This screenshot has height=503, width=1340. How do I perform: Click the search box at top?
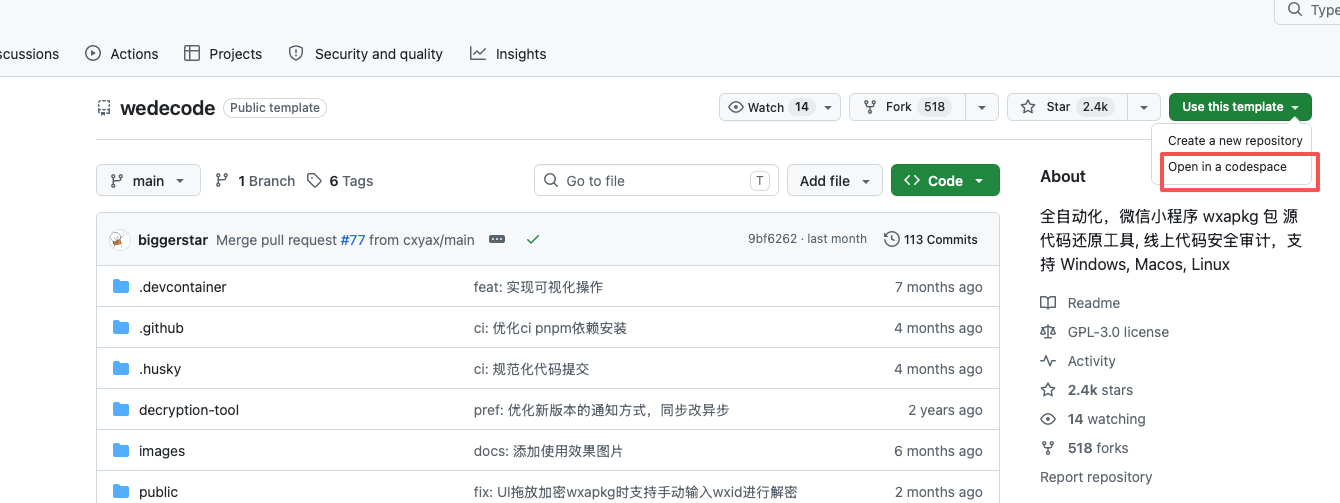(1308, 10)
